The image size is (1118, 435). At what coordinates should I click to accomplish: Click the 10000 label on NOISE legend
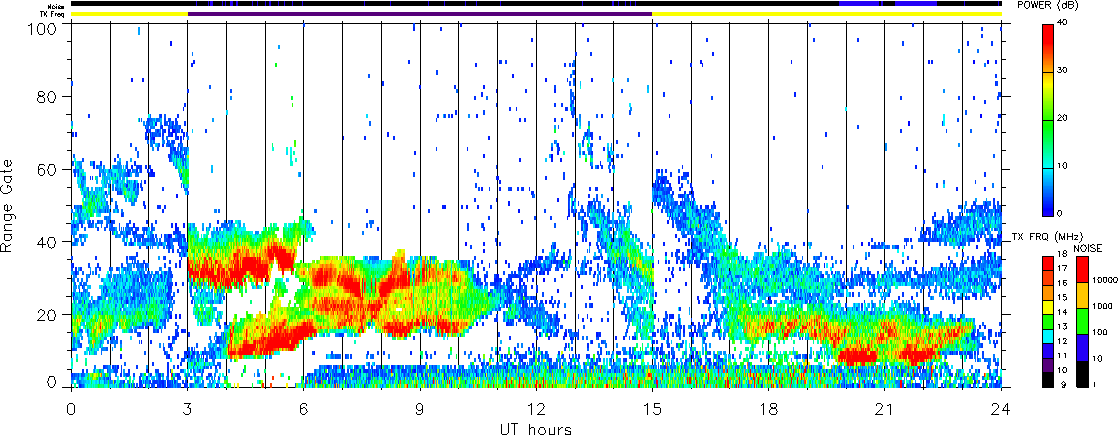point(1105,280)
